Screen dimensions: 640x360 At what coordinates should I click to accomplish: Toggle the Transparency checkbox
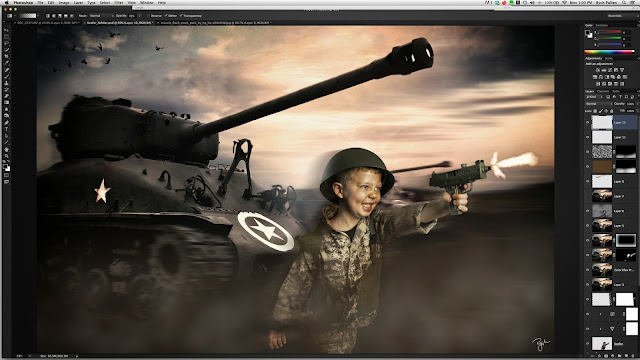click(181, 16)
